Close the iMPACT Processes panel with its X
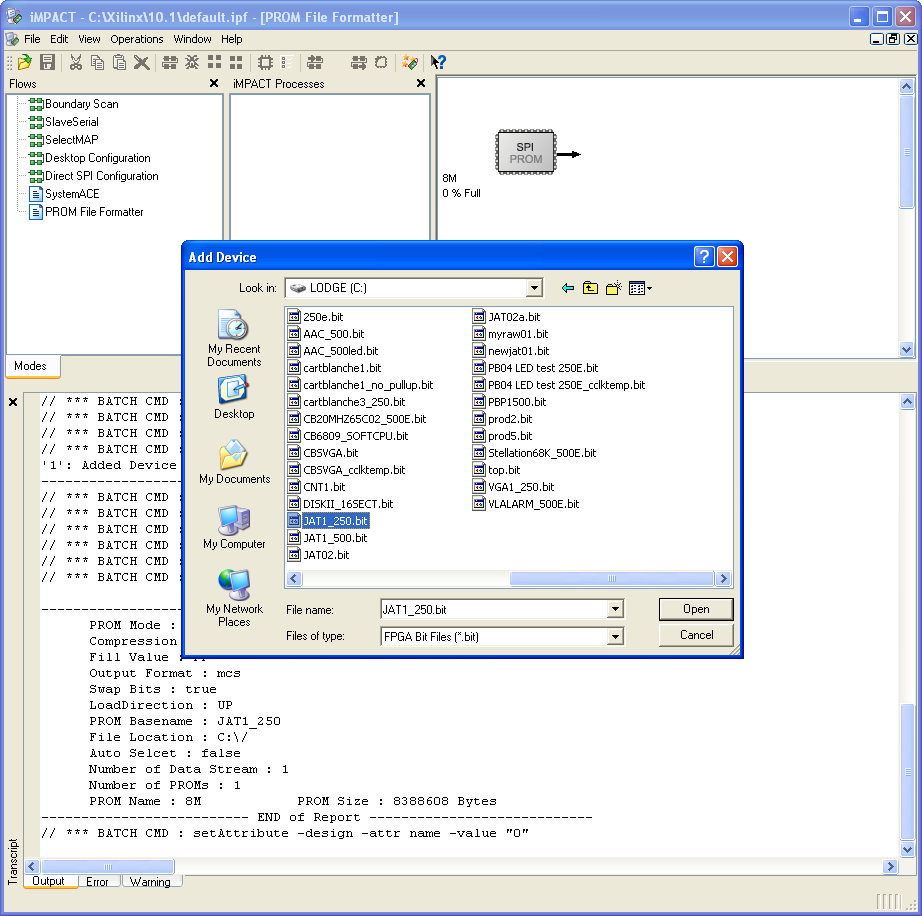Screen dimensions: 922x916 420,83
